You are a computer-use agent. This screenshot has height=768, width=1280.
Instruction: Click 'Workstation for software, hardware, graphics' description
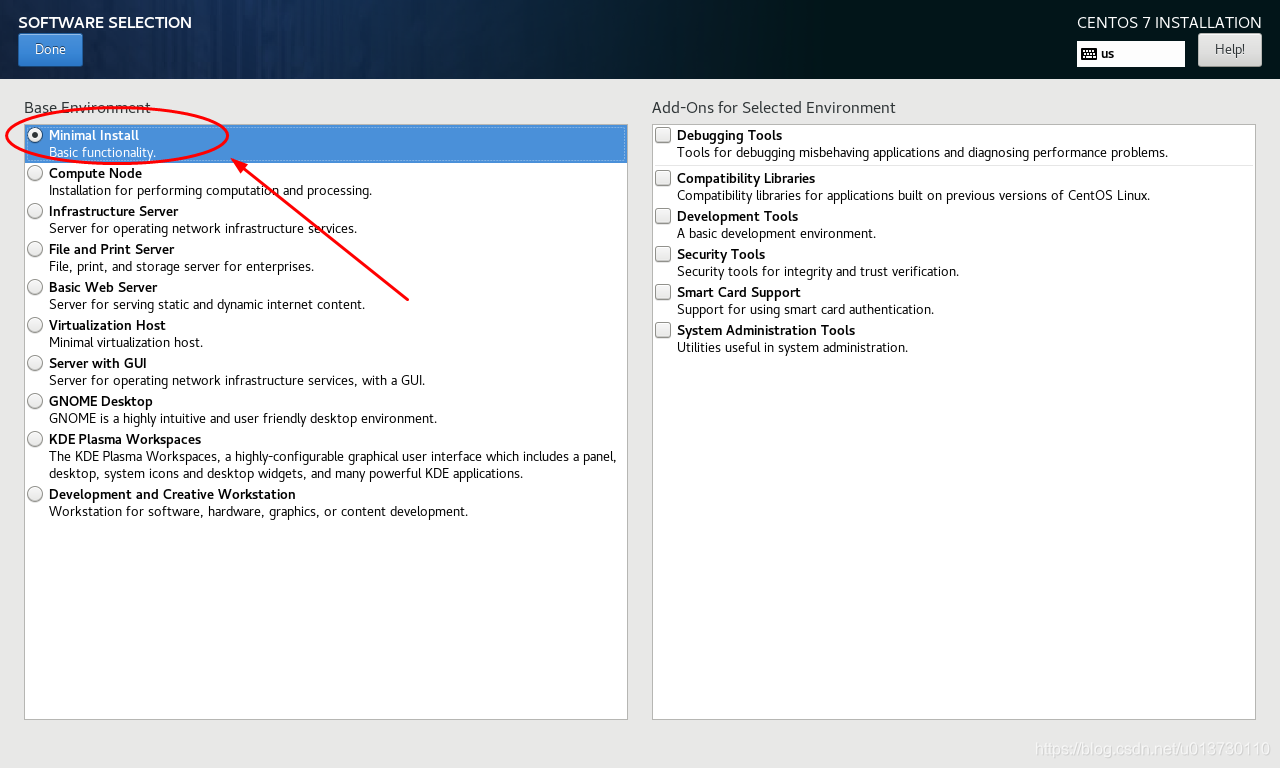pyautogui.click(x=258, y=511)
